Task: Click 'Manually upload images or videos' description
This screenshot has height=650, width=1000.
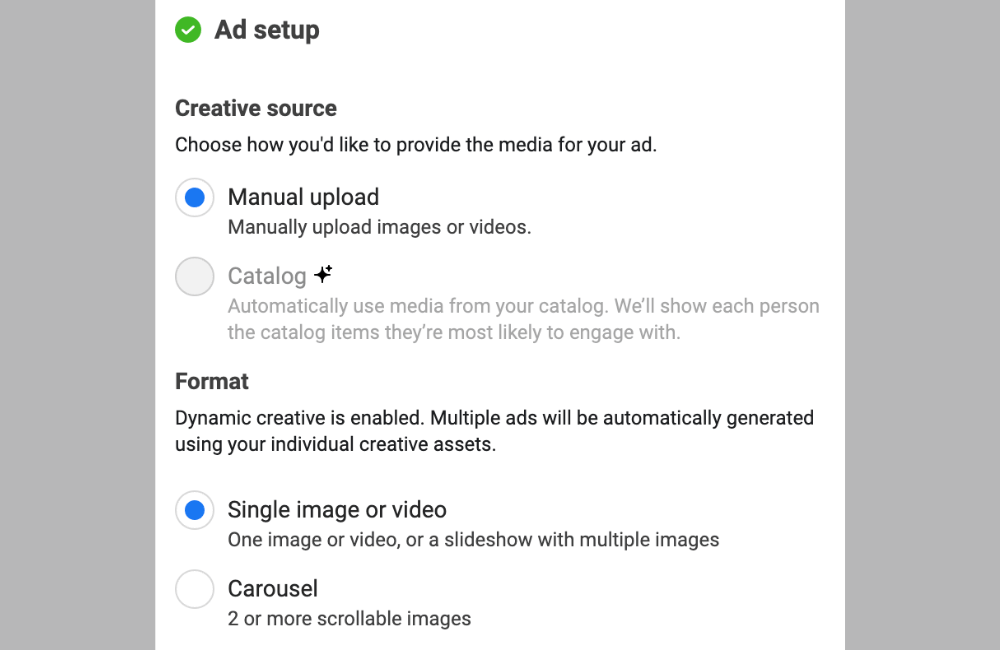Action: pos(379,227)
